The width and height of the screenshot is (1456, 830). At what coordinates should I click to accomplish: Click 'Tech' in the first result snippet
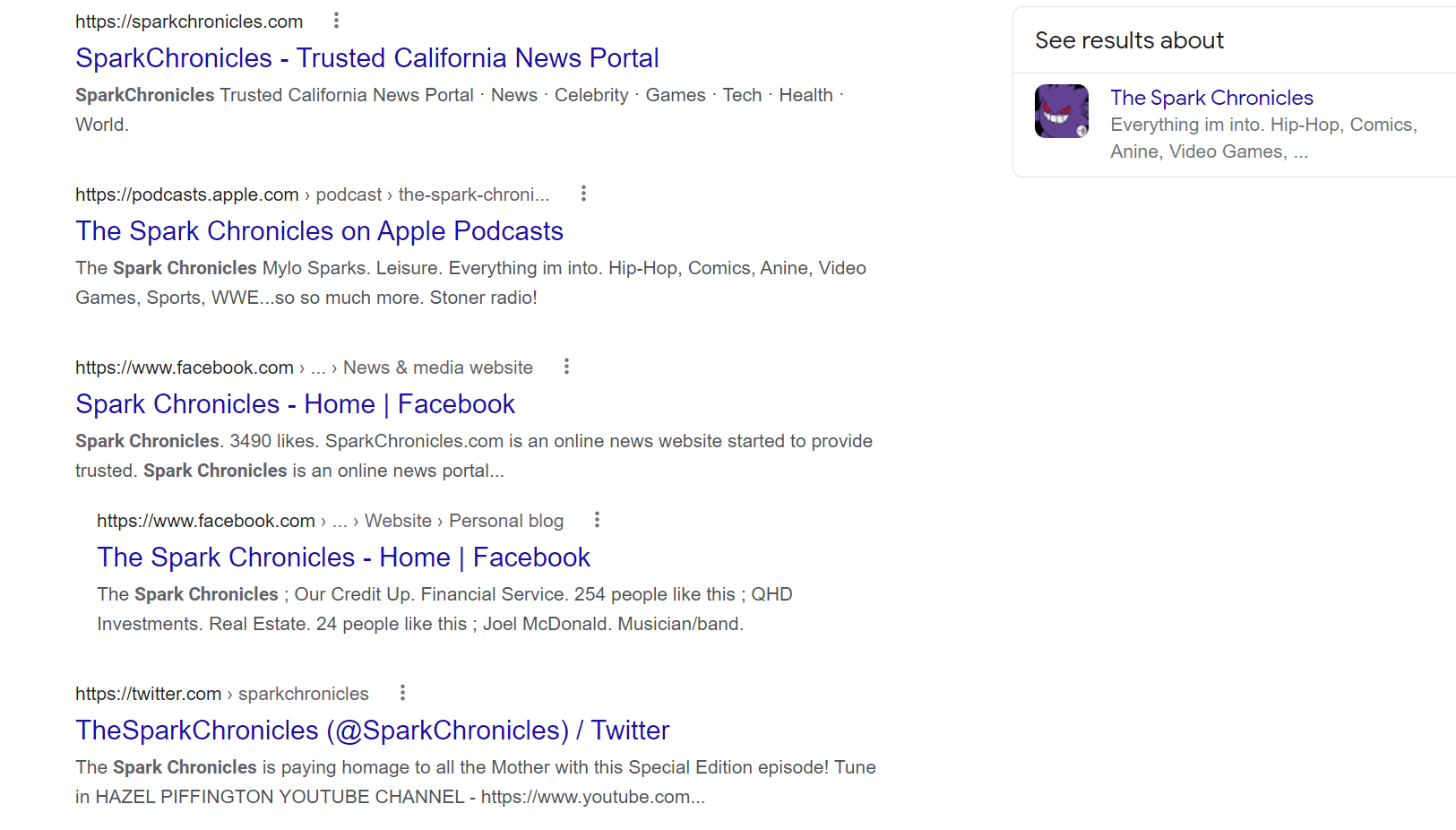(x=742, y=95)
